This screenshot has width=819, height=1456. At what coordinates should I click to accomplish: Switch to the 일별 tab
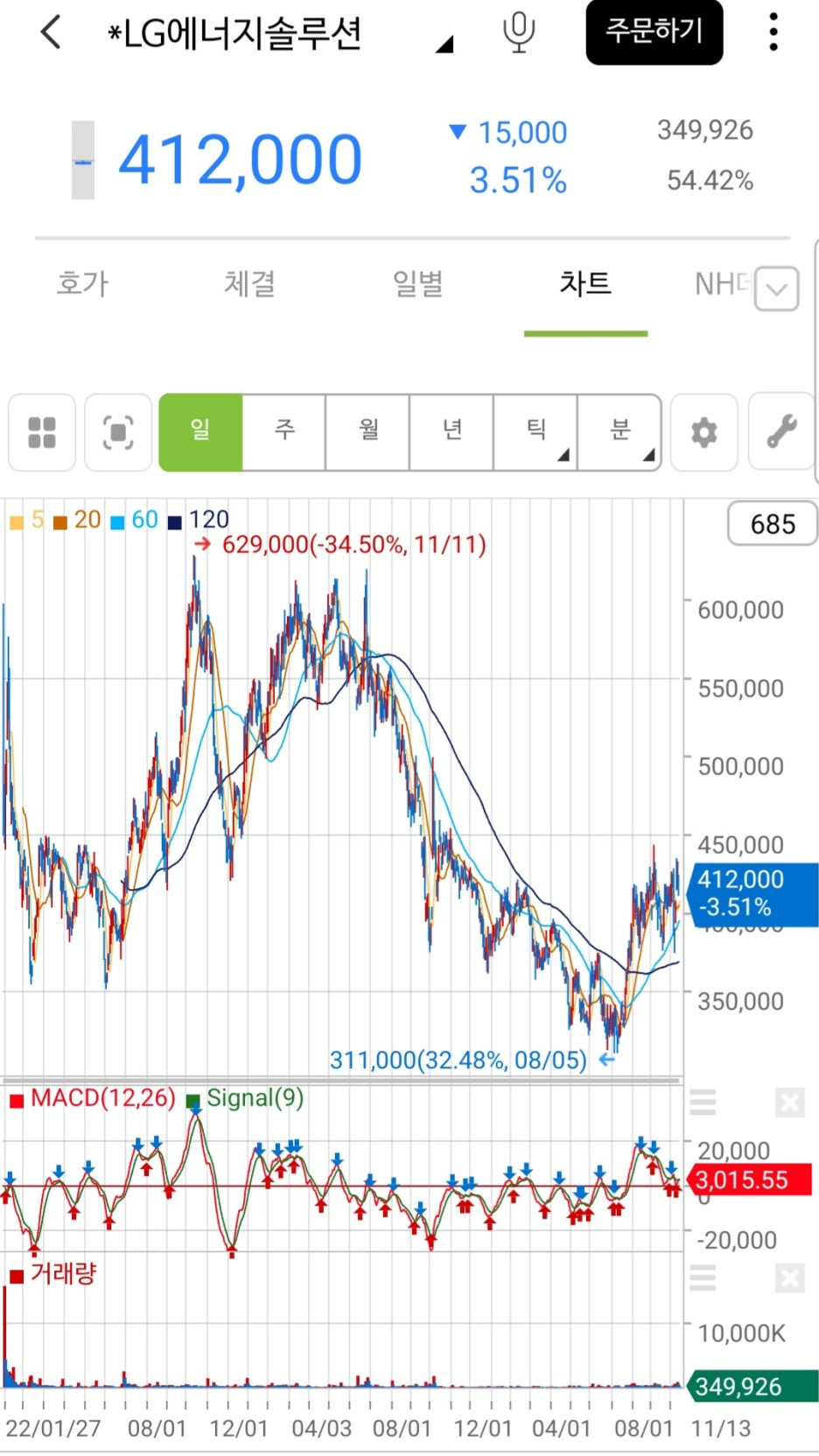tap(417, 283)
